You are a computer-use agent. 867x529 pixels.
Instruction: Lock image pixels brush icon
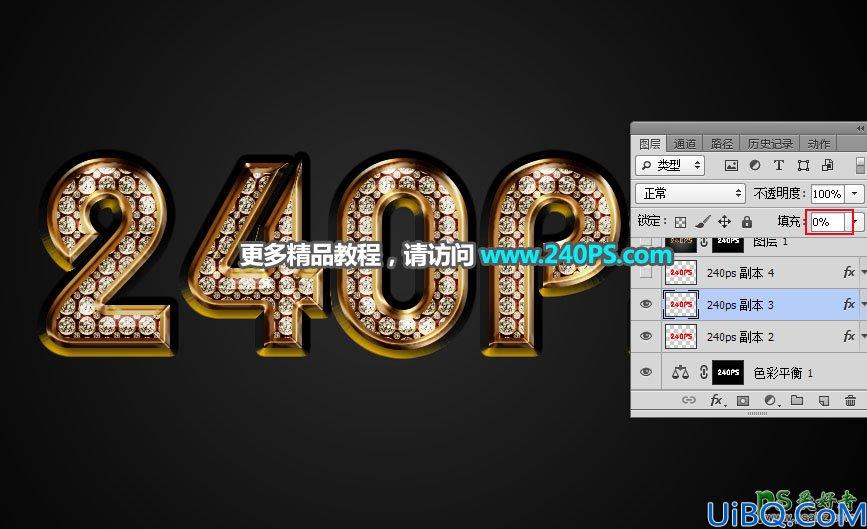[x=702, y=222]
